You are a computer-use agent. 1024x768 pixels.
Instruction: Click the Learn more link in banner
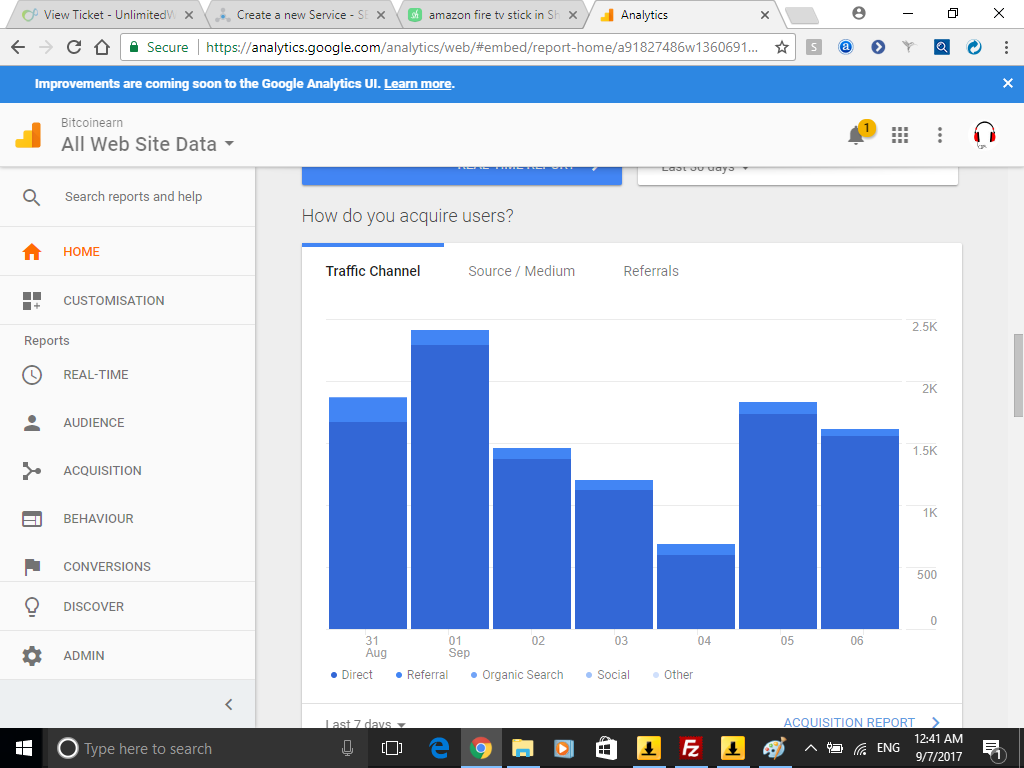pos(417,84)
